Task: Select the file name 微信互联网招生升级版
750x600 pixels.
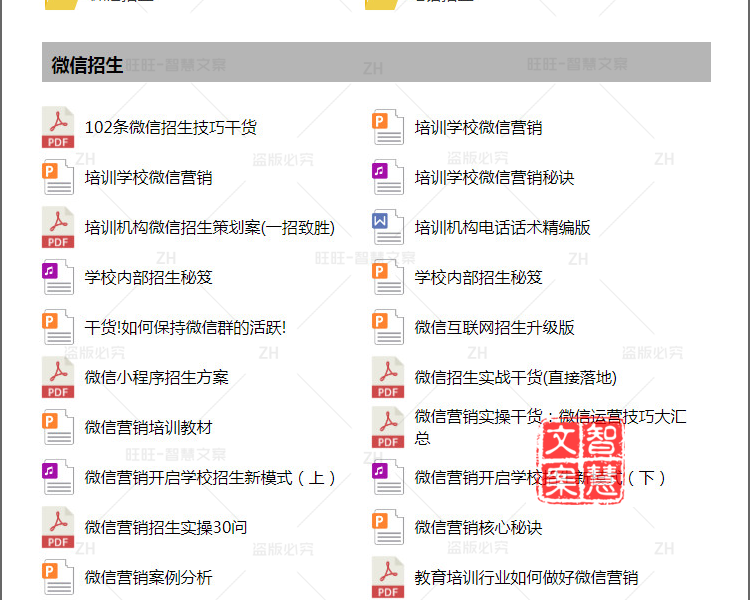Action: (495, 327)
